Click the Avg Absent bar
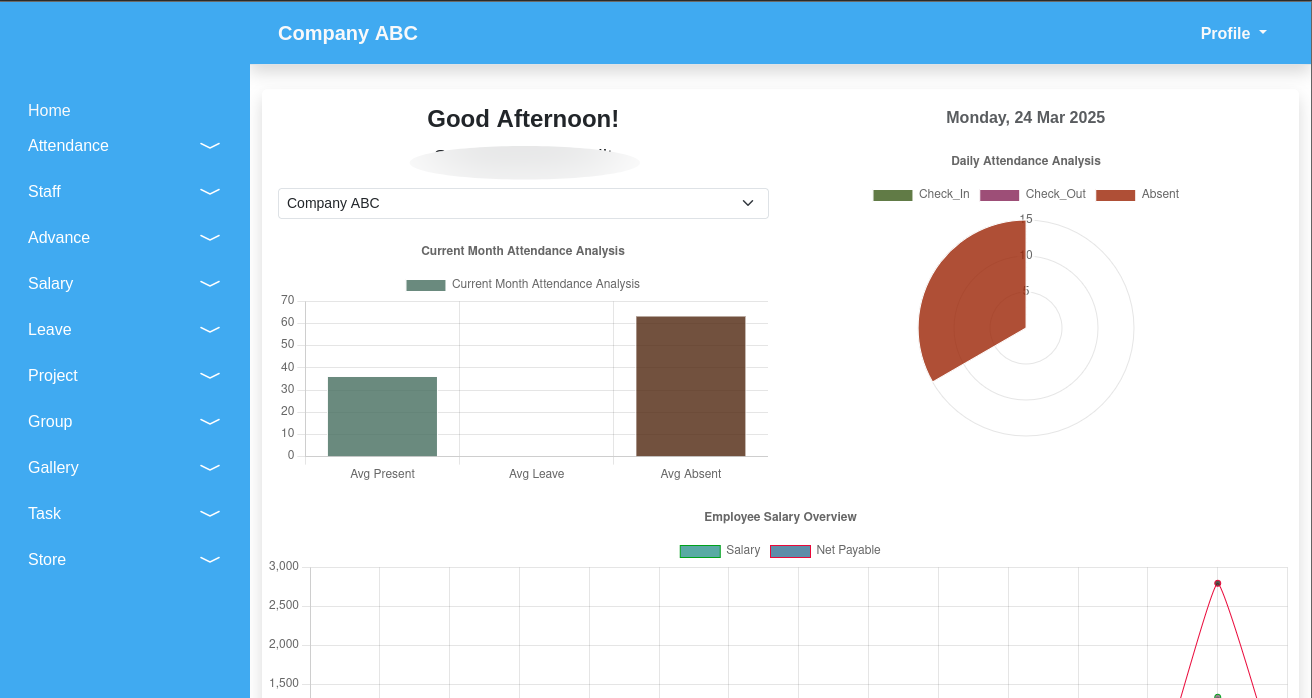The width and height of the screenshot is (1312, 698). pyautogui.click(x=690, y=386)
